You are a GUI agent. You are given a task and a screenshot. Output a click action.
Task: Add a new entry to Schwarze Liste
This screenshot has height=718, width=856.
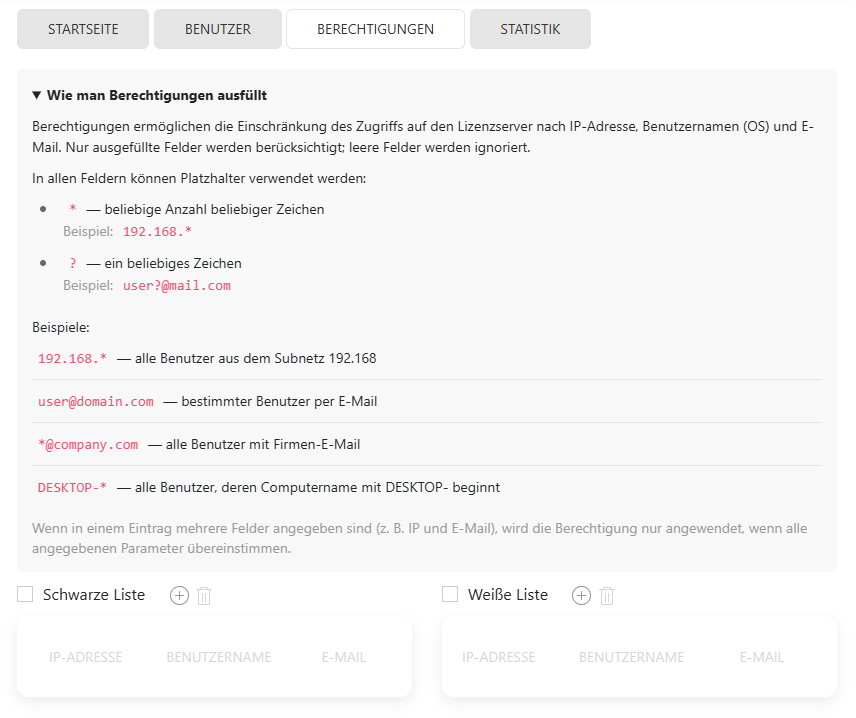179,595
